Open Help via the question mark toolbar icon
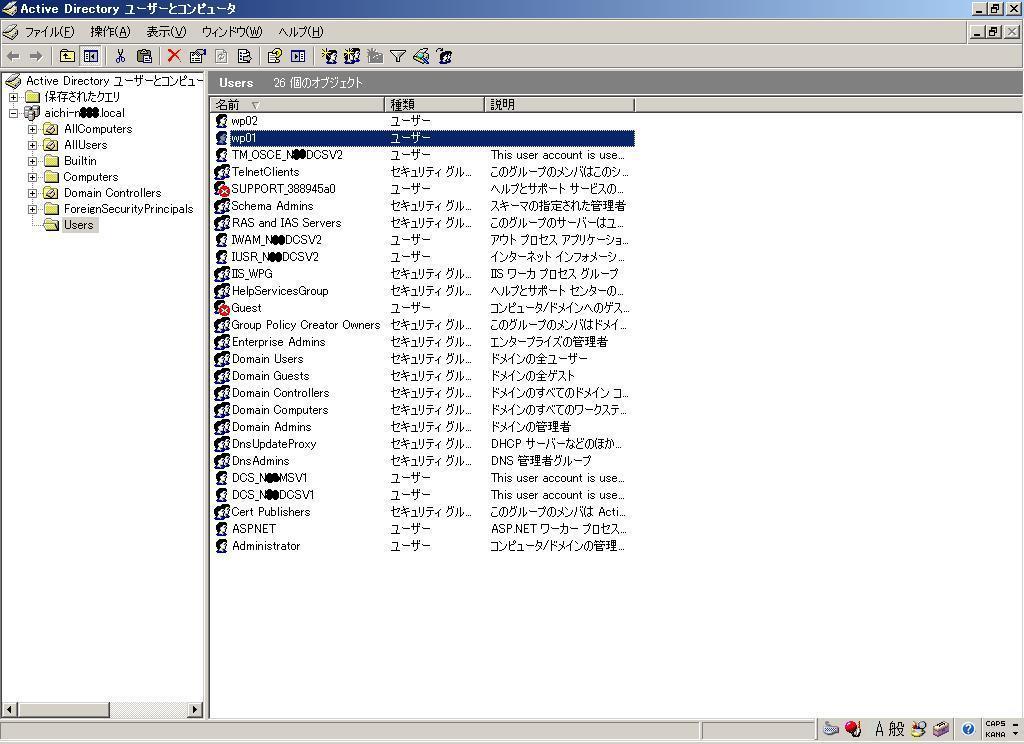Image resolution: width=1024 pixels, height=744 pixels. 274,57
